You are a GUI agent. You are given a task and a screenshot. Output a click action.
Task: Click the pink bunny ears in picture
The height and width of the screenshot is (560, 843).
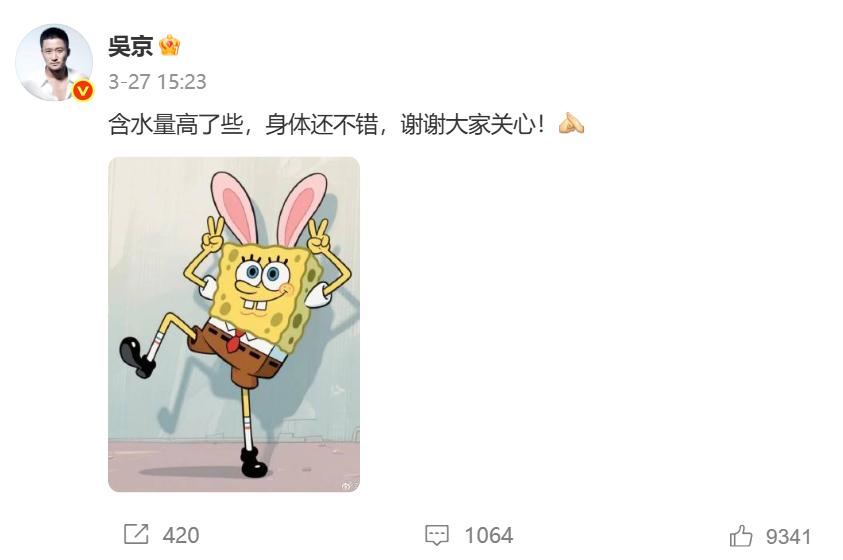[x=268, y=209]
